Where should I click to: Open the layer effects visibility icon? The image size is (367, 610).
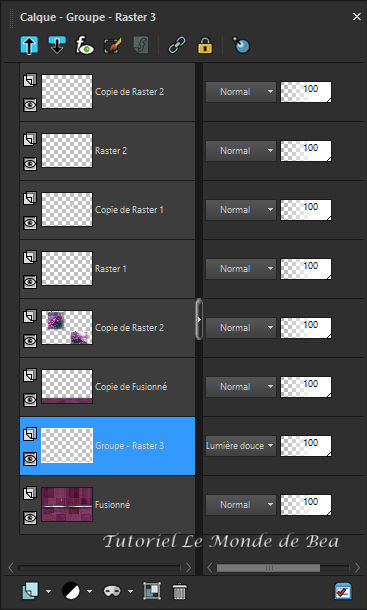[84, 46]
